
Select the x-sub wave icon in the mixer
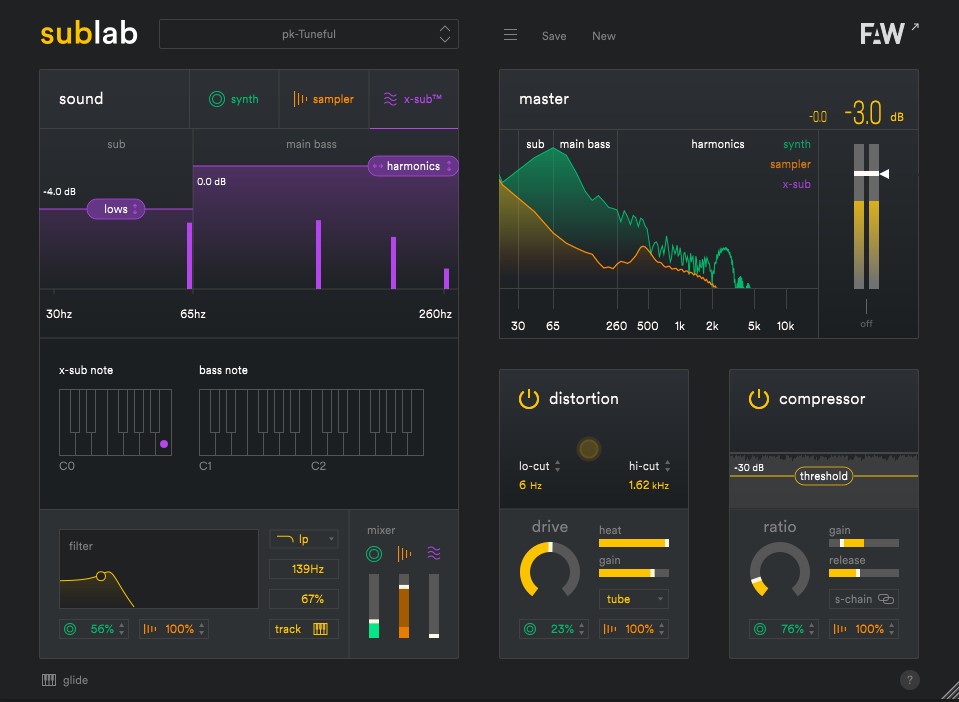pos(433,553)
